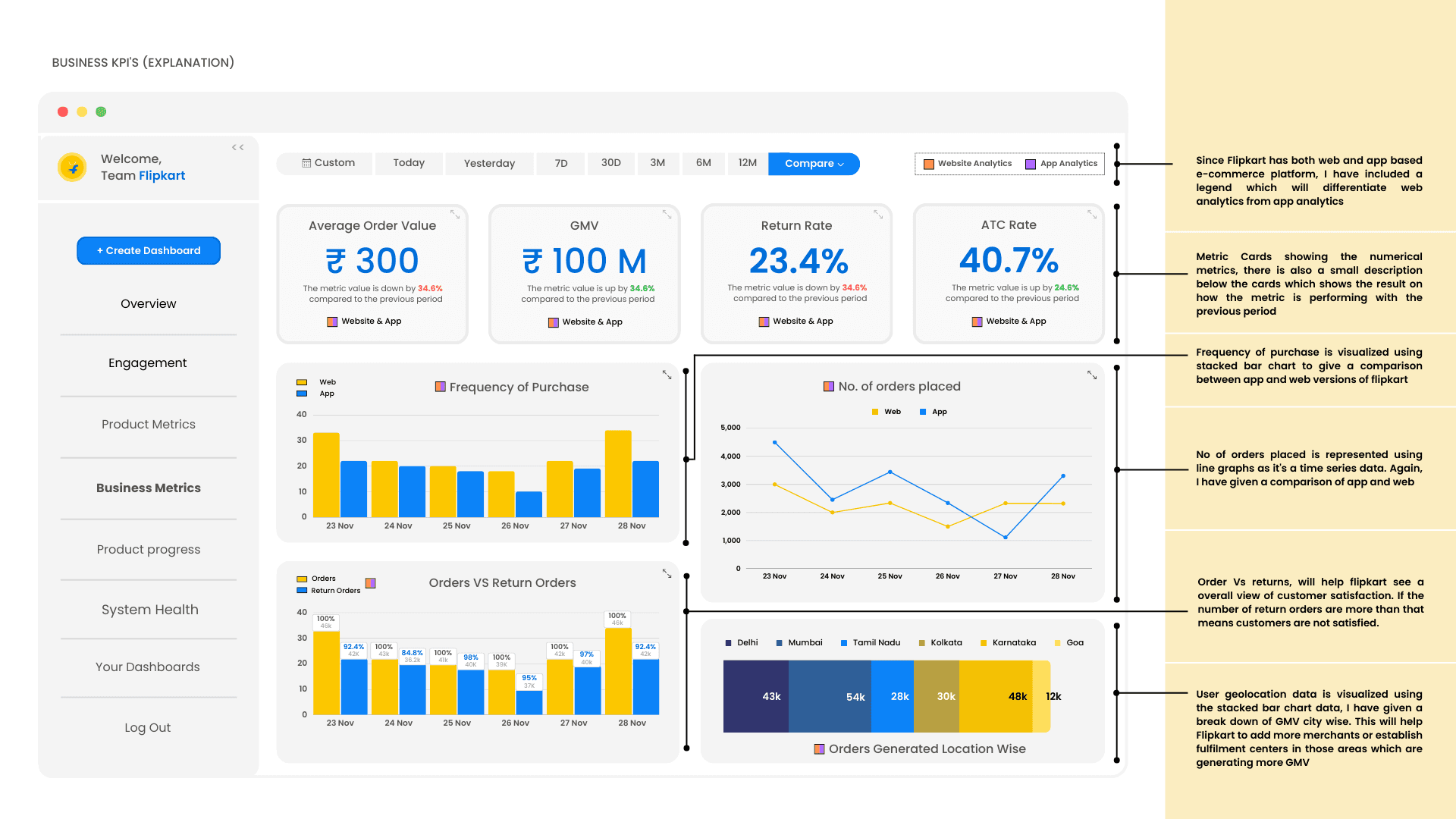Open Product Metrics in sidebar
This screenshot has height=819, width=1456.
click(x=149, y=425)
